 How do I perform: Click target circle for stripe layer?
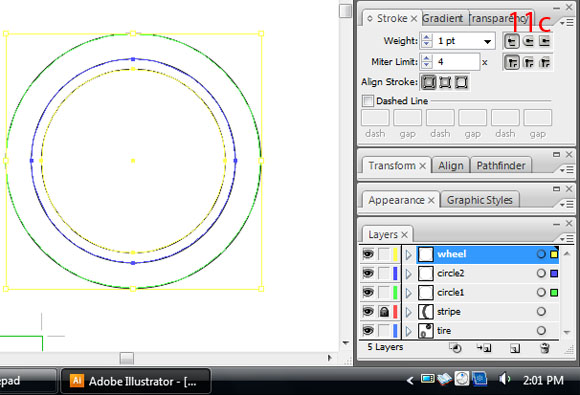[x=541, y=311]
